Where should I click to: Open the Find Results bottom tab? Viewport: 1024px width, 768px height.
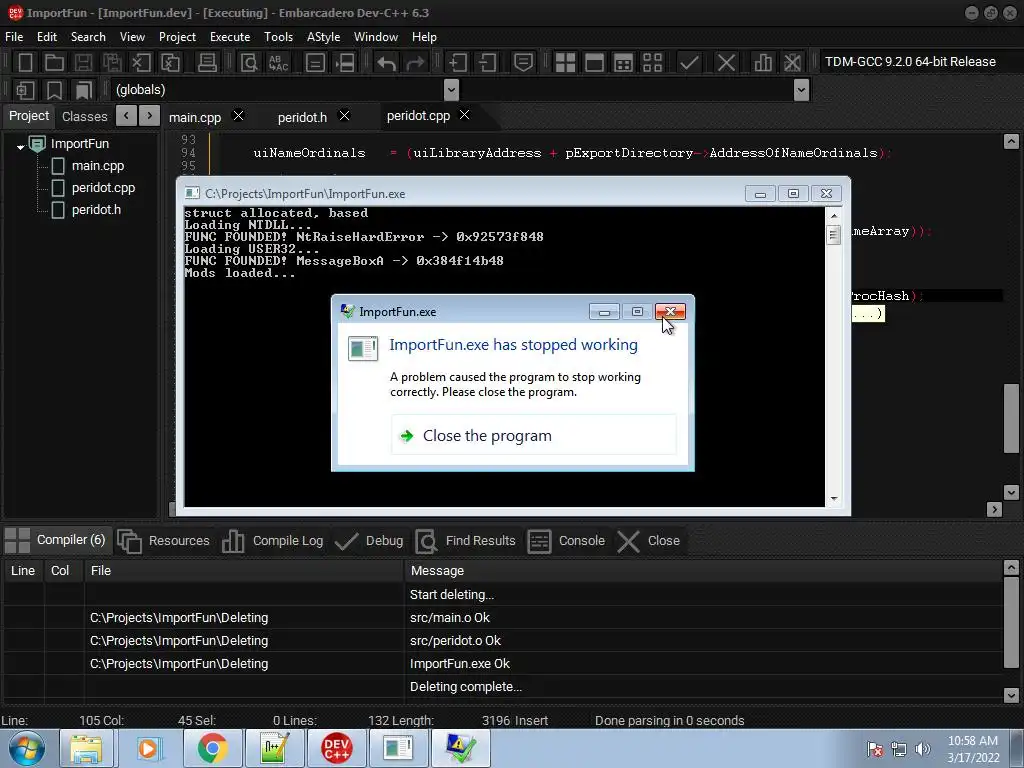(466, 541)
